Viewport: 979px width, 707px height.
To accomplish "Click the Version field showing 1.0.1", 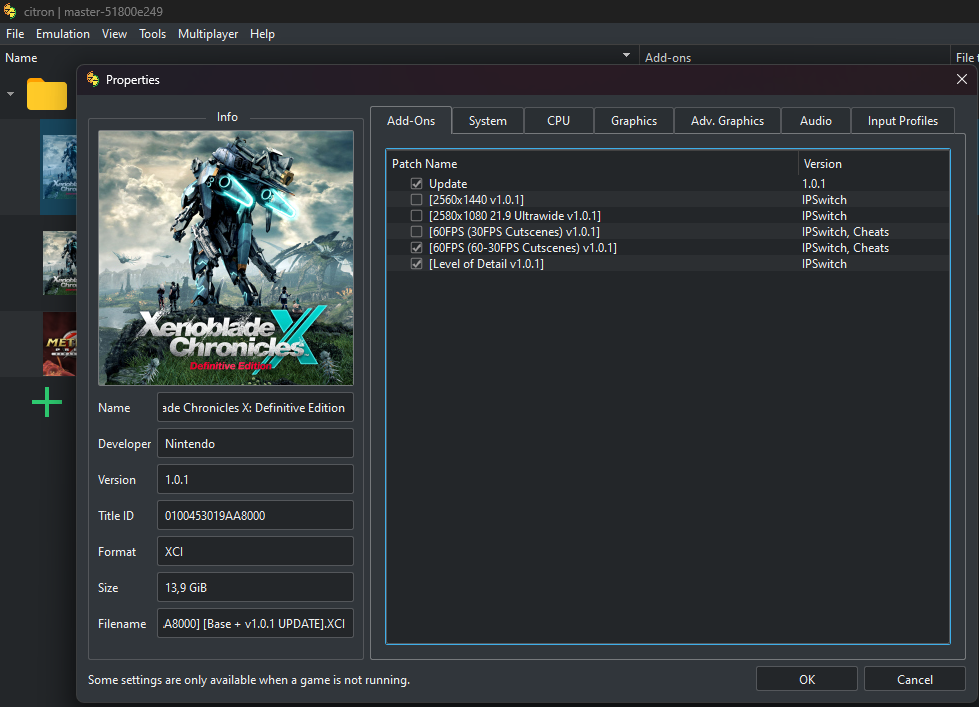I will click(255, 480).
